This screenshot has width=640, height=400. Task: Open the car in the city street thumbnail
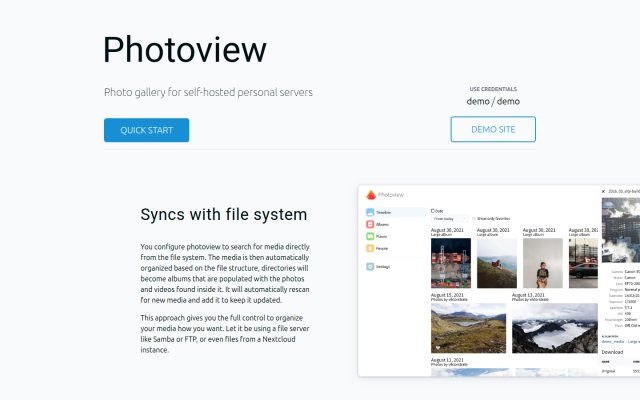583,263
